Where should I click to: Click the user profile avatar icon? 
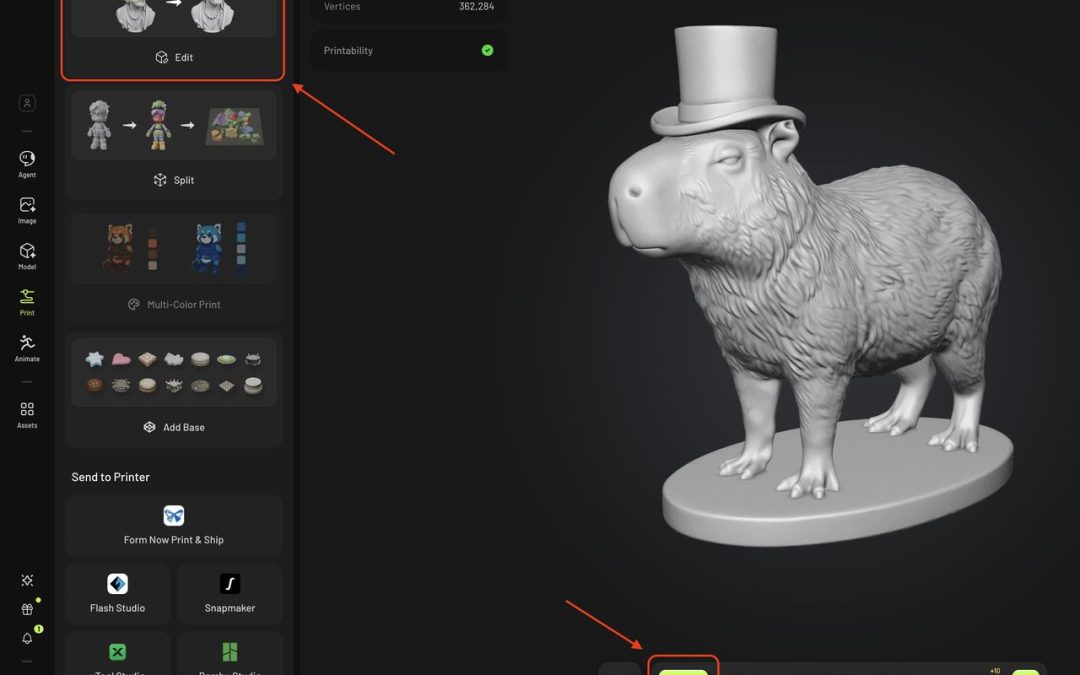[27, 103]
